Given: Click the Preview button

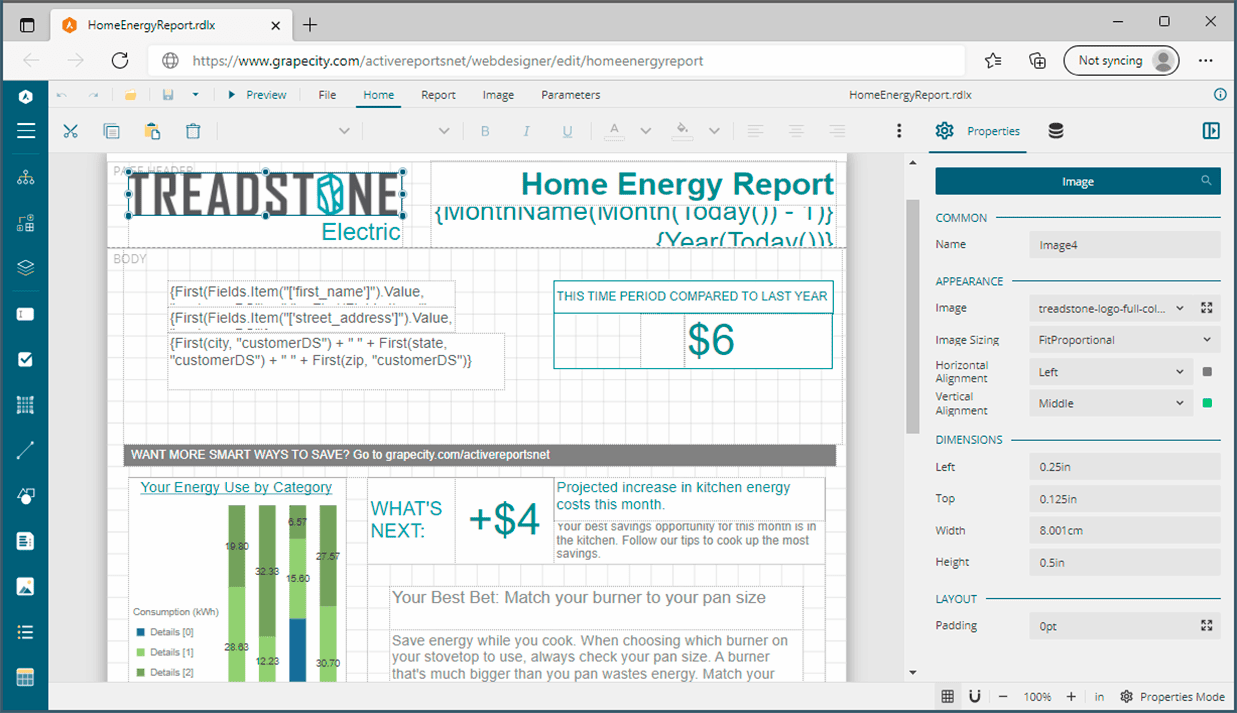Looking at the screenshot, I should tap(256, 95).
